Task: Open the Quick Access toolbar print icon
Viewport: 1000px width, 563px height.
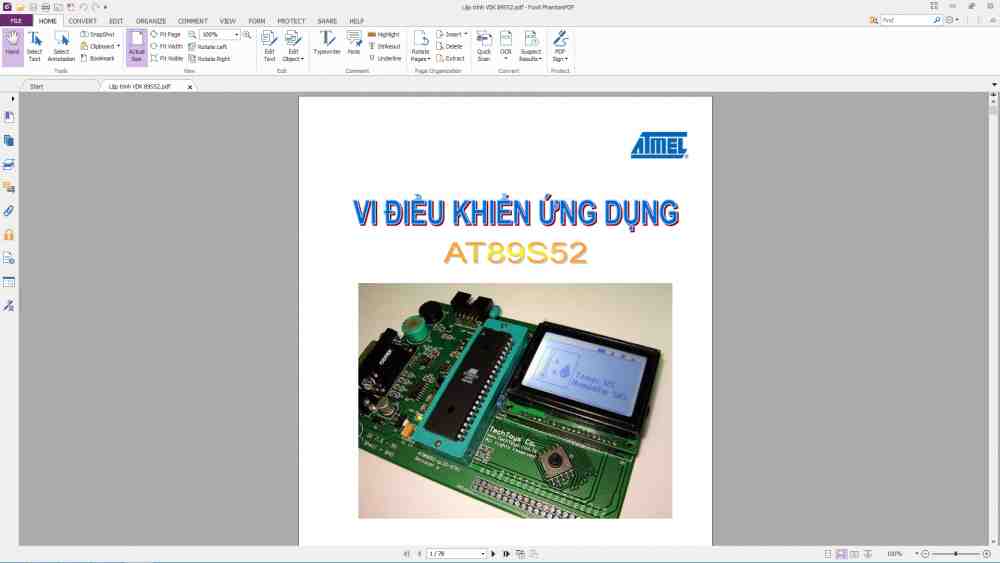Action: point(45,7)
